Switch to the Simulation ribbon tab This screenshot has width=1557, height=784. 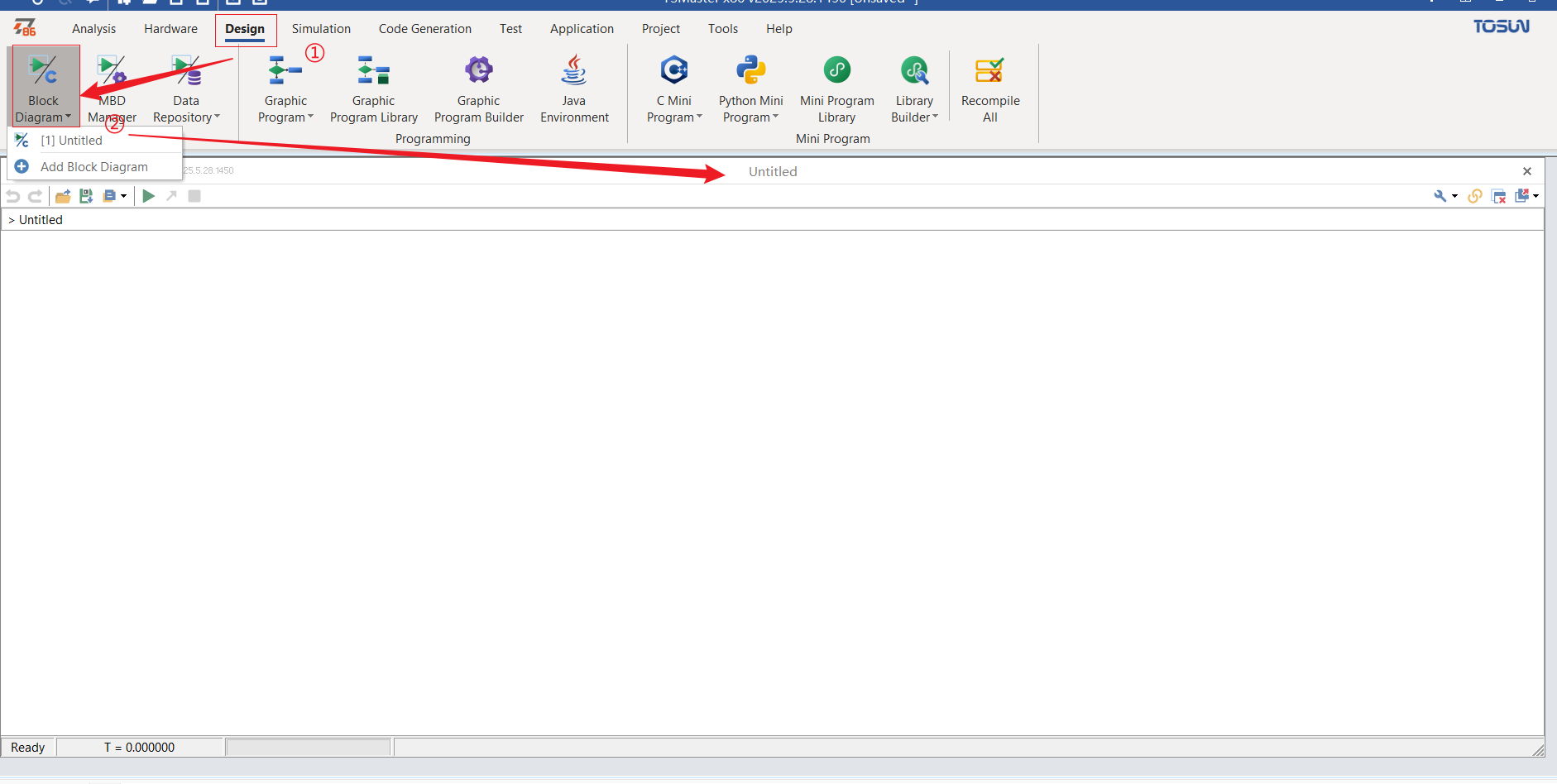pos(321,29)
